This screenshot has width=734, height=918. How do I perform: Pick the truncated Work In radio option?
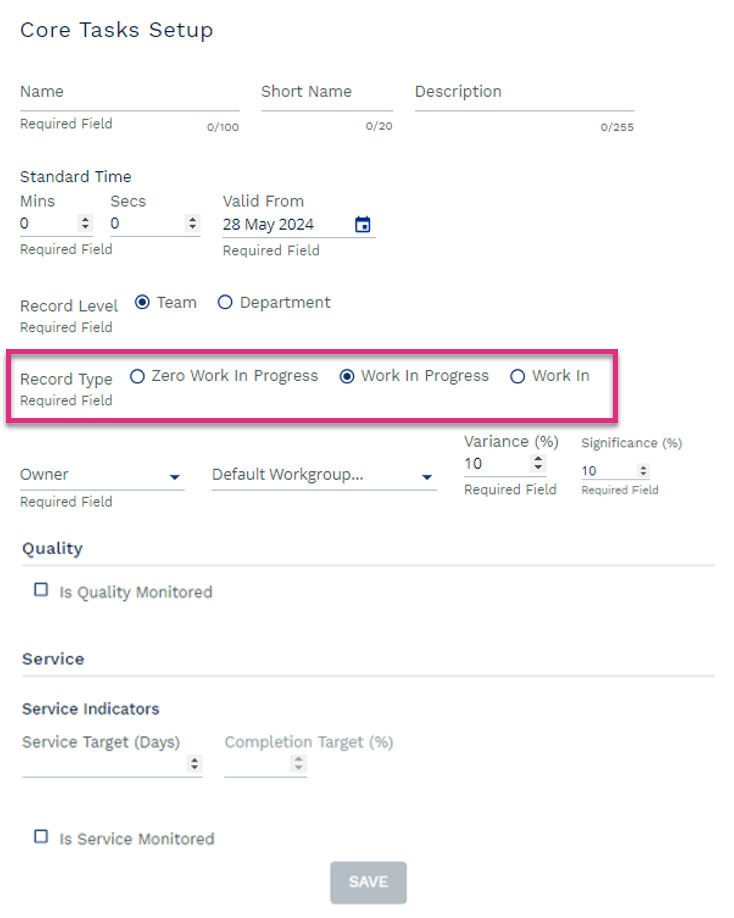(517, 377)
